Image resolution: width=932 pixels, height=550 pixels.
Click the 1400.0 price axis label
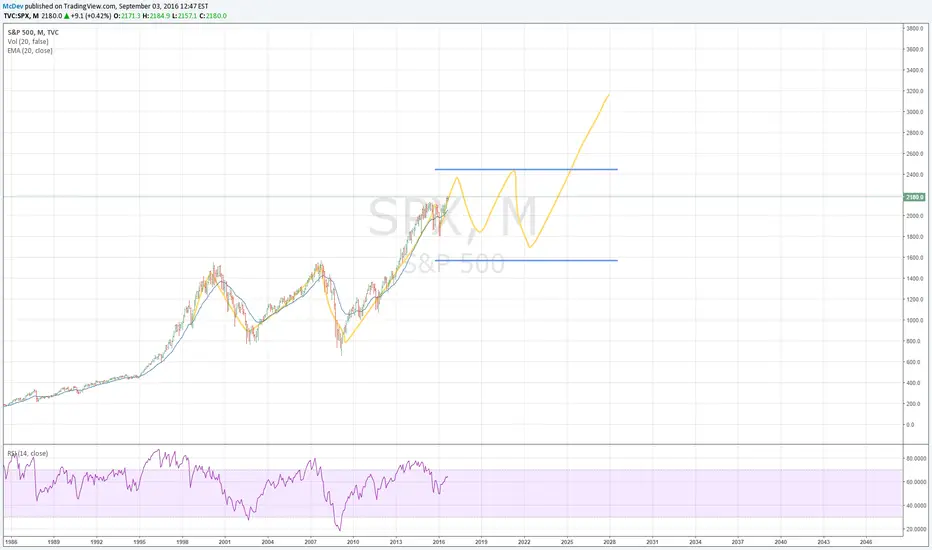[914, 278]
